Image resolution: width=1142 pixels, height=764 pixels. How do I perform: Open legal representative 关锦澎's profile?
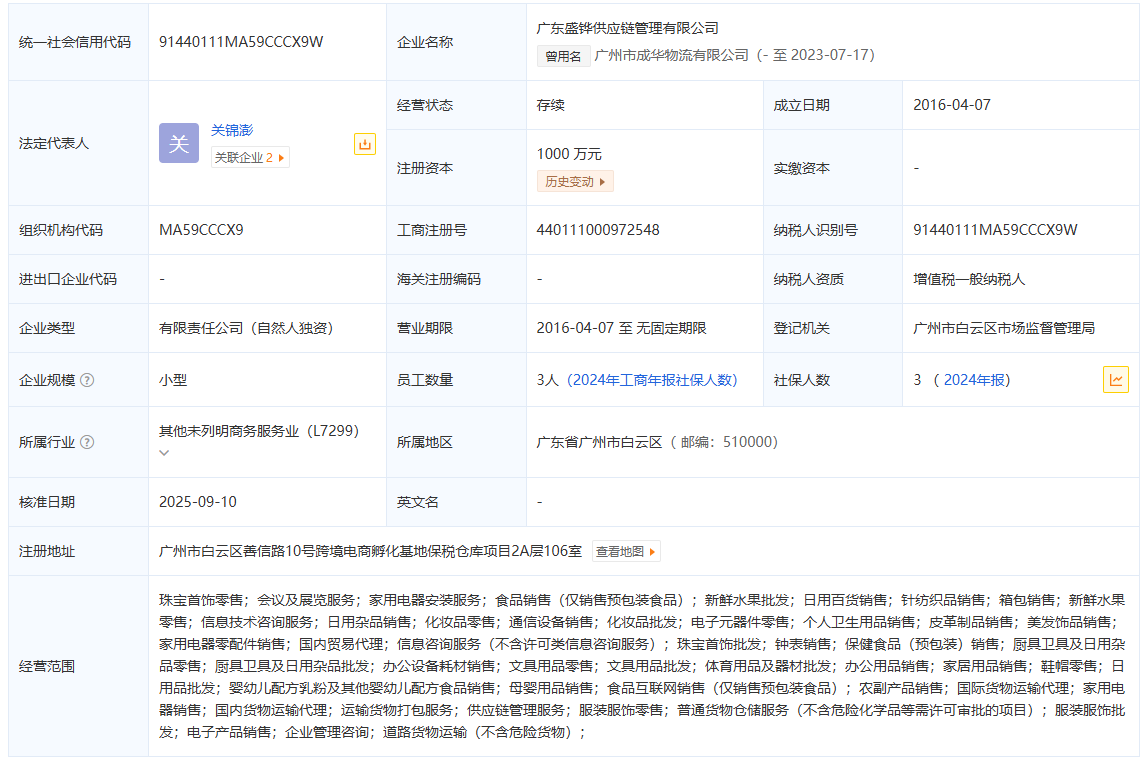point(232,131)
